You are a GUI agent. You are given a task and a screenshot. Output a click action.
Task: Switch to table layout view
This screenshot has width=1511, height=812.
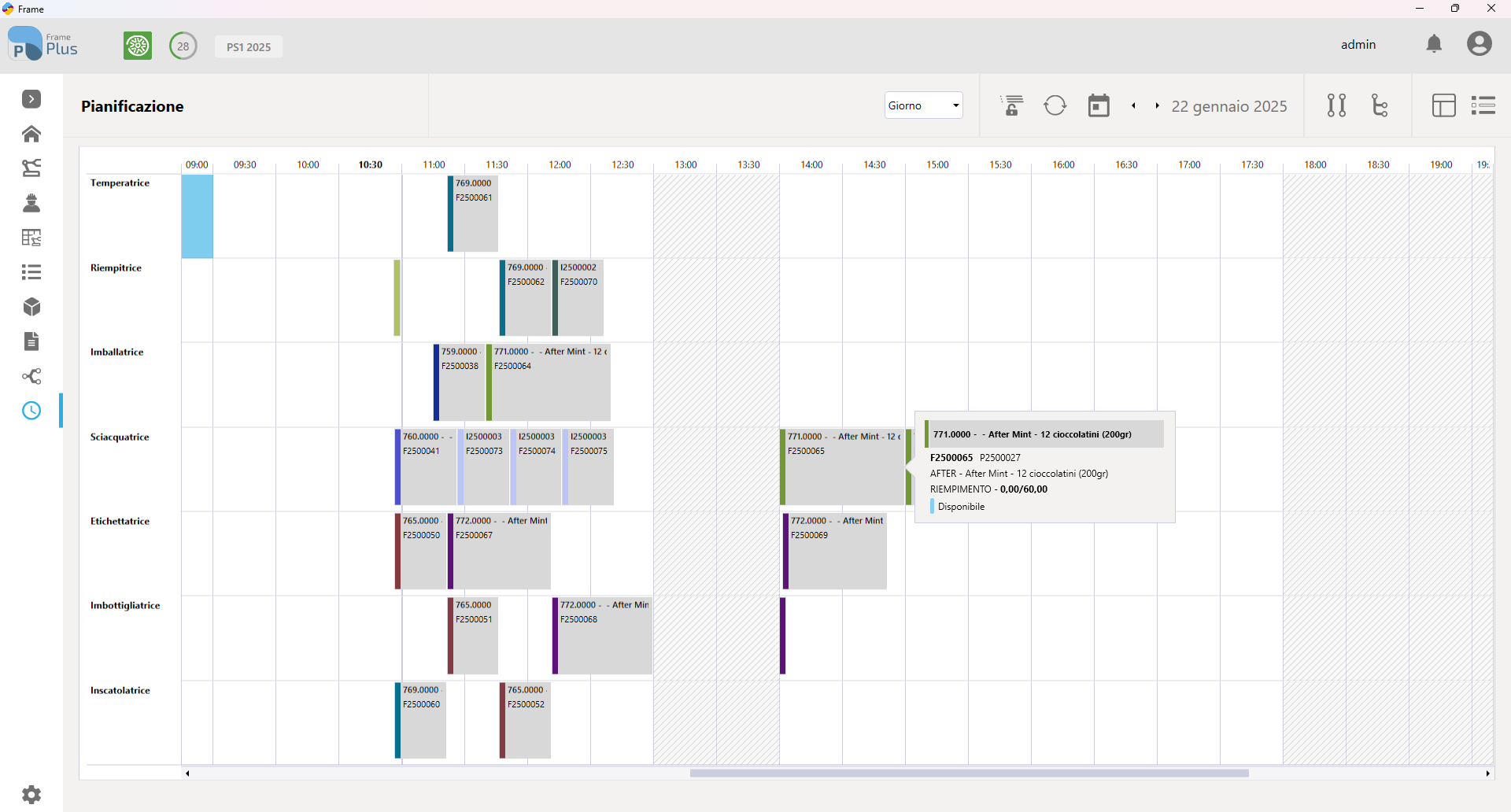pyautogui.click(x=1444, y=105)
